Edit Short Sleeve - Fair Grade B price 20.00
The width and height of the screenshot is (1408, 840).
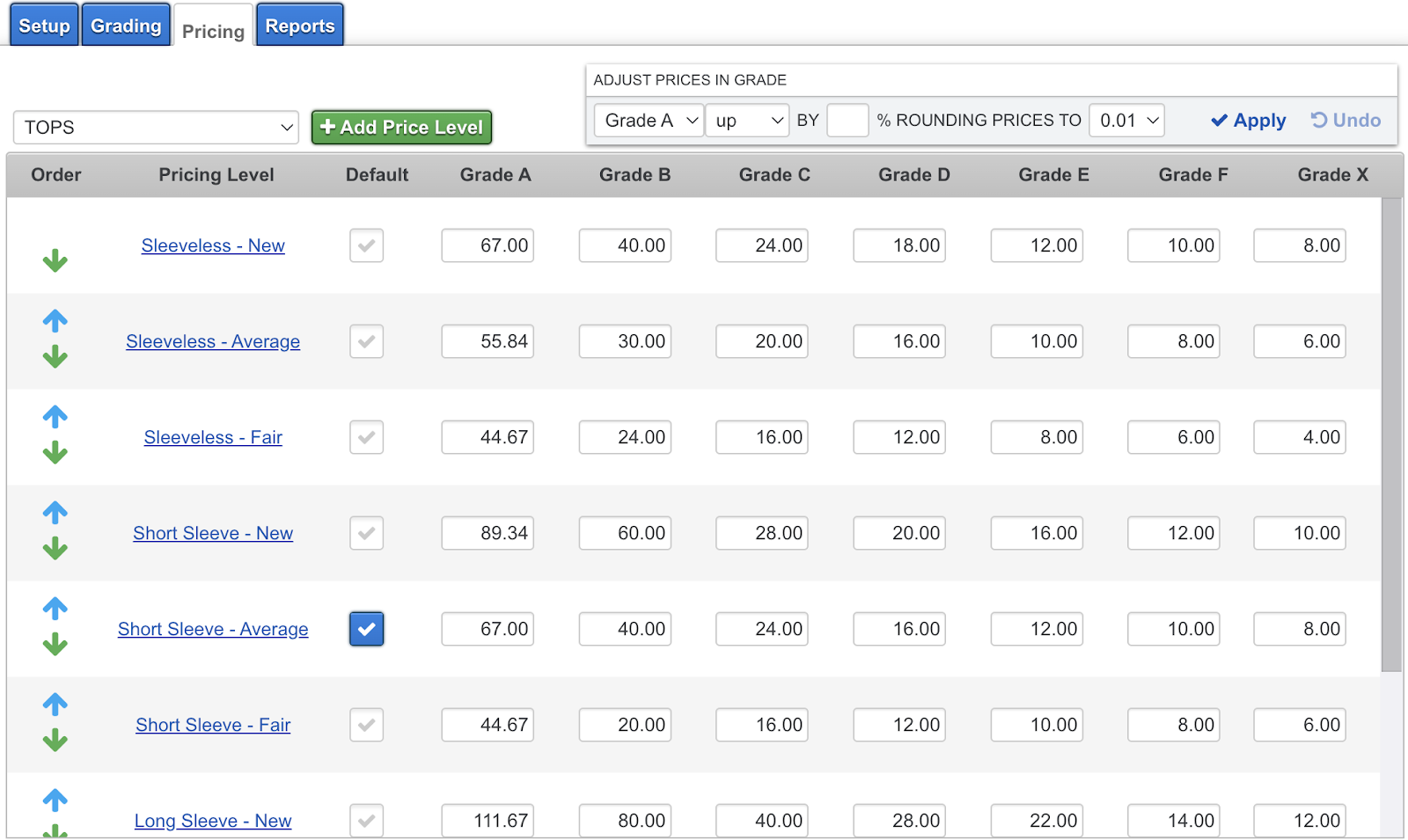coord(625,725)
